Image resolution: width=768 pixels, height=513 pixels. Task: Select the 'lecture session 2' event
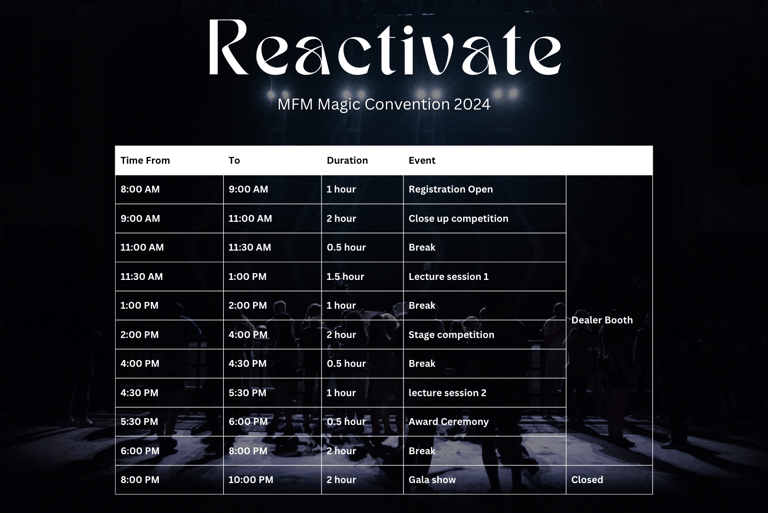pos(484,392)
